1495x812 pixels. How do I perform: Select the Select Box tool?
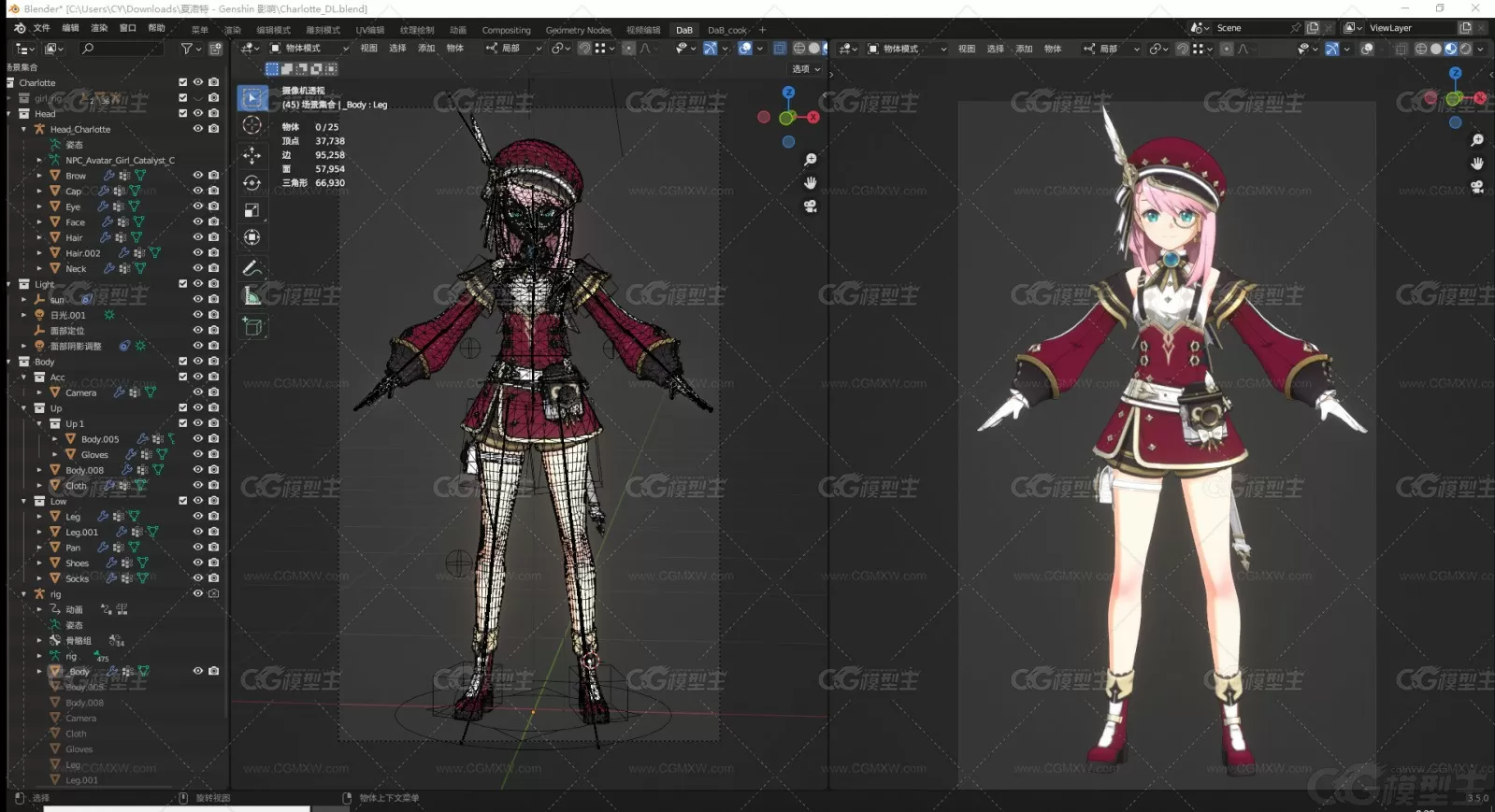pos(252,97)
